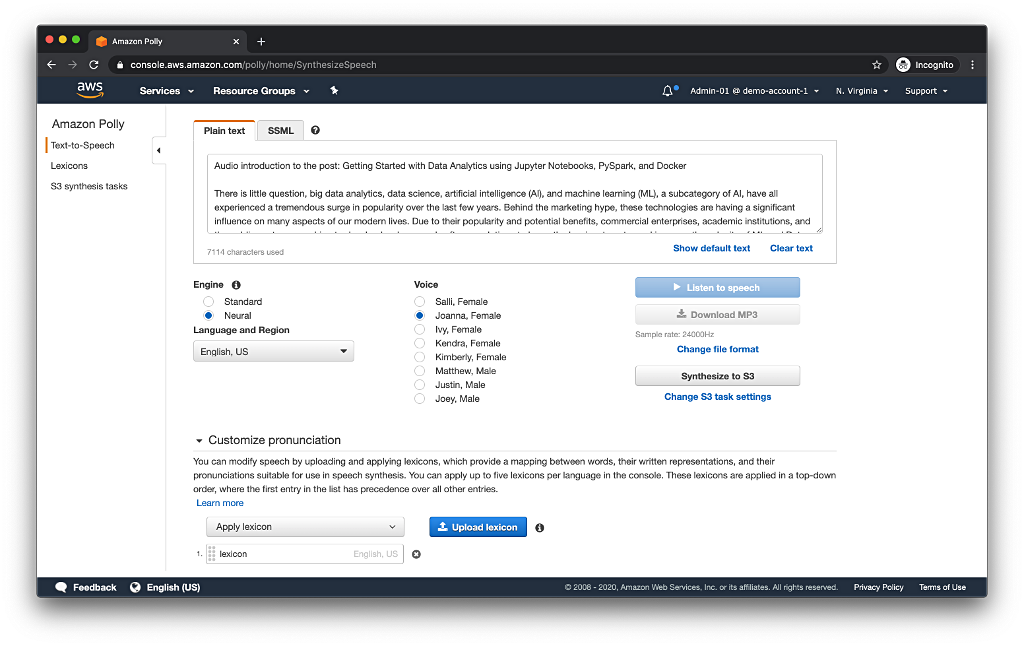Image resolution: width=1024 pixels, height=646 pixels.
Task: Remove the applied lexicon via its X icon
Action: (416, 553)
